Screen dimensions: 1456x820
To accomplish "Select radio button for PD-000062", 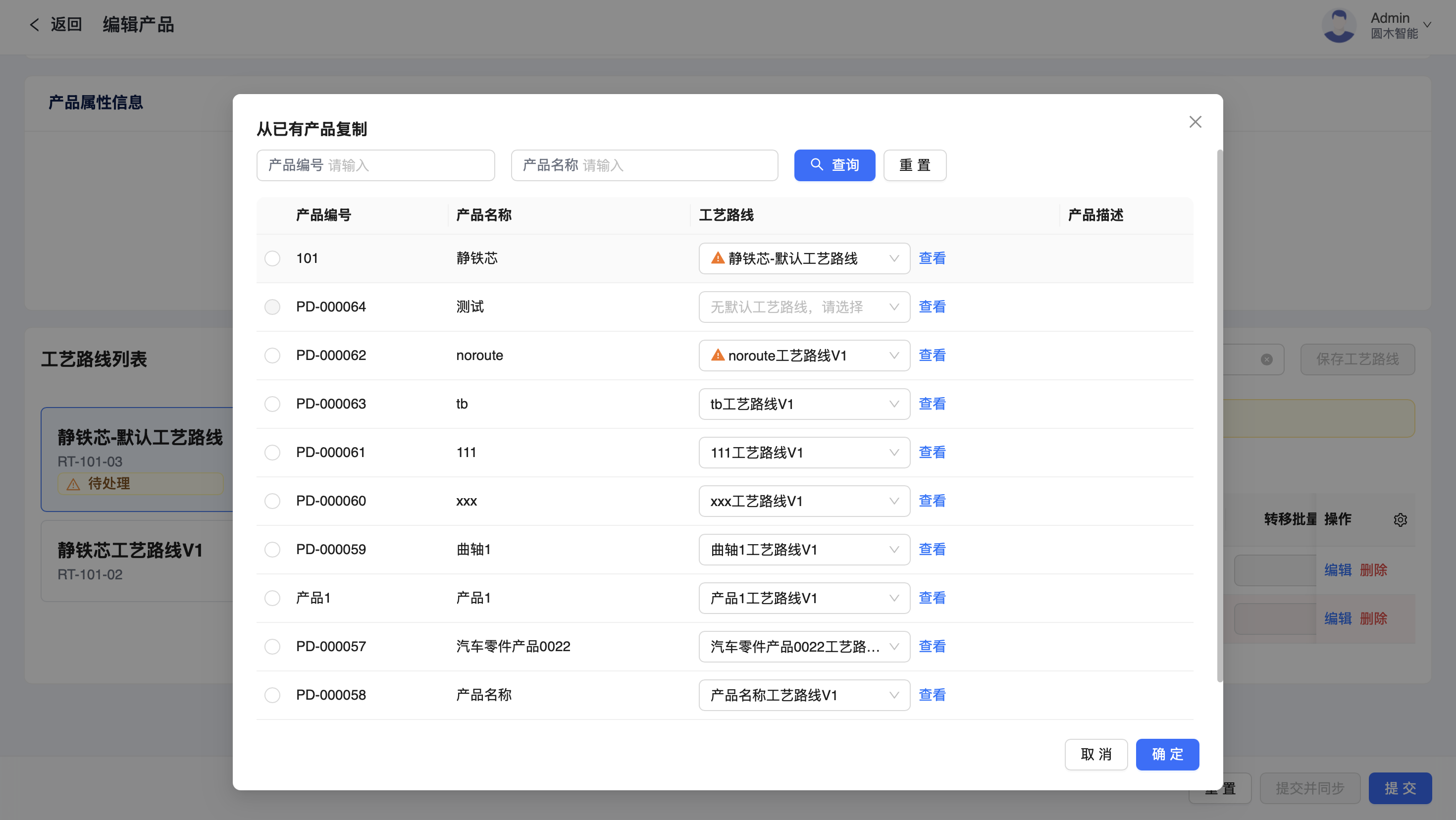I will click(272, 356).
